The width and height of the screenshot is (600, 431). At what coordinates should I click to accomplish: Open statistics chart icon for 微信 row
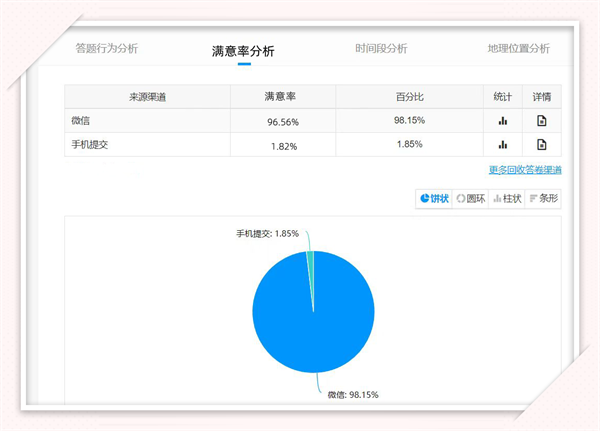(x=503, y=121)
